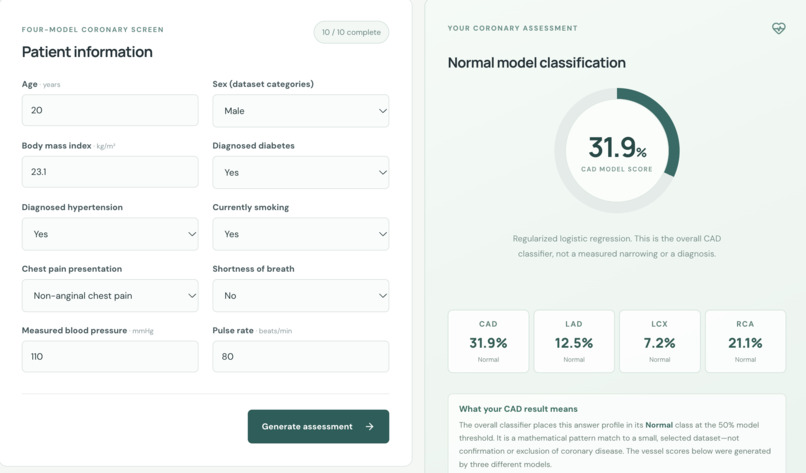
Task: Select the LCX 7.2% score card
Action: pyautogui.click(x=660, y=341)
